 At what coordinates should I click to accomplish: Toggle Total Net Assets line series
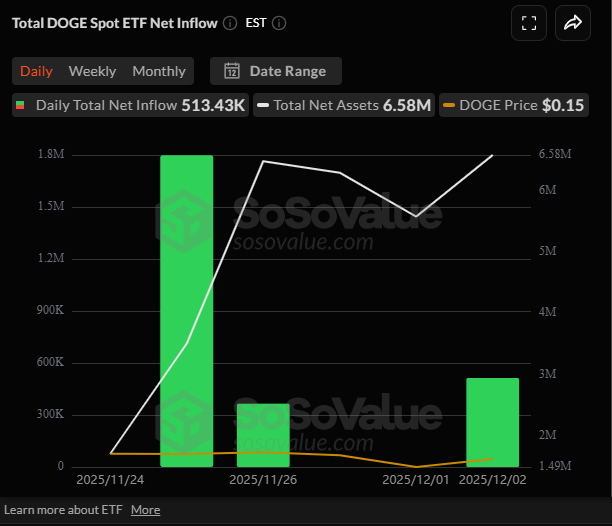[x=343, y=105]
